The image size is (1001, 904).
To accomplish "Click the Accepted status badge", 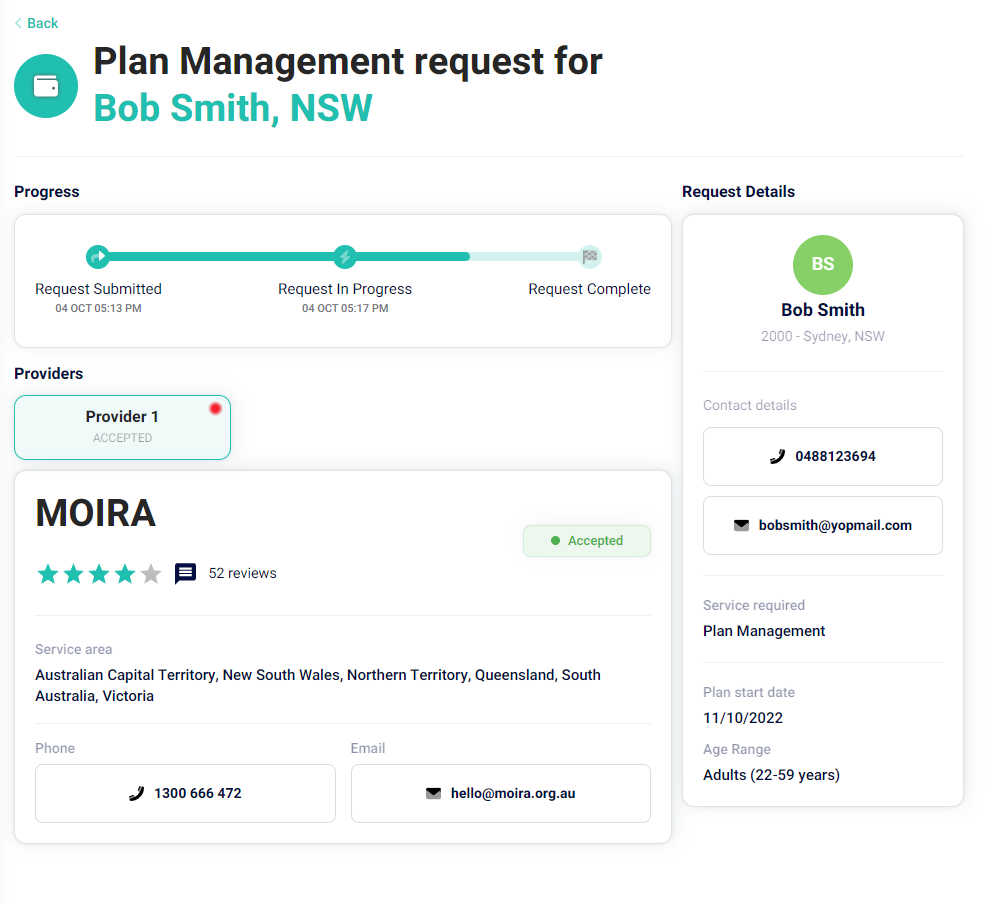I will coord(587,541).
